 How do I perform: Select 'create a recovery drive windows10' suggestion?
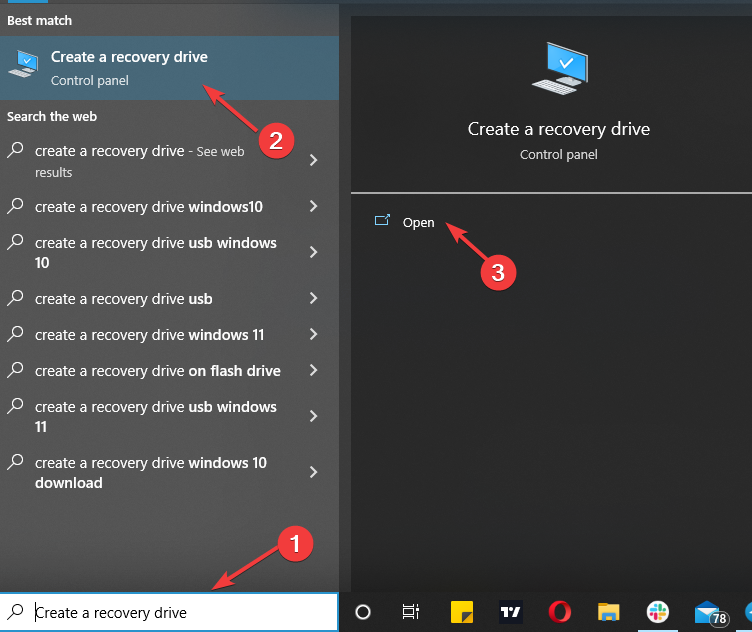149,207
